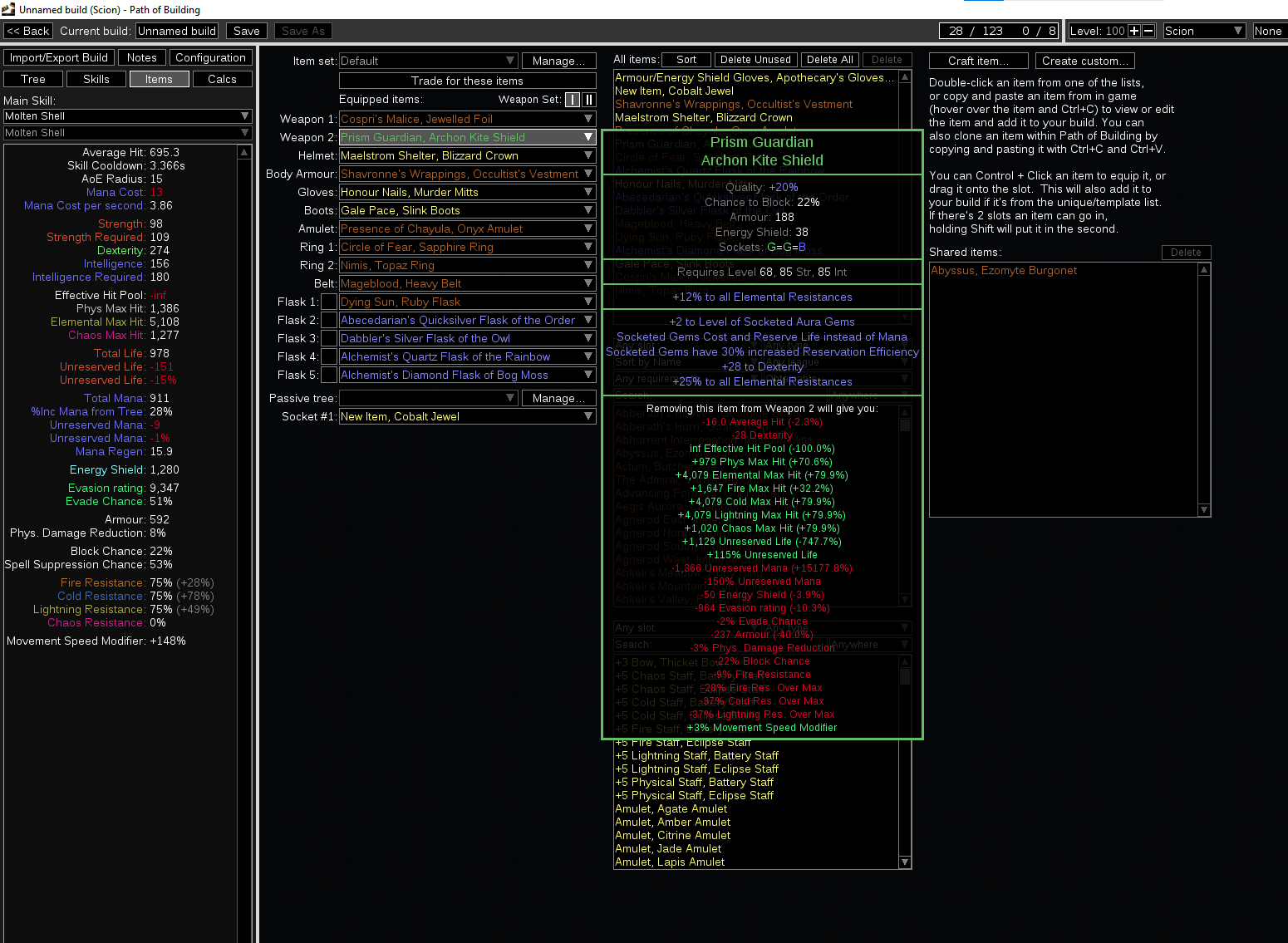Click the Delete All button
Image resolution: width=1288 pixels, height=943 pixels.
pyautogui.click(x=829, y=60)
